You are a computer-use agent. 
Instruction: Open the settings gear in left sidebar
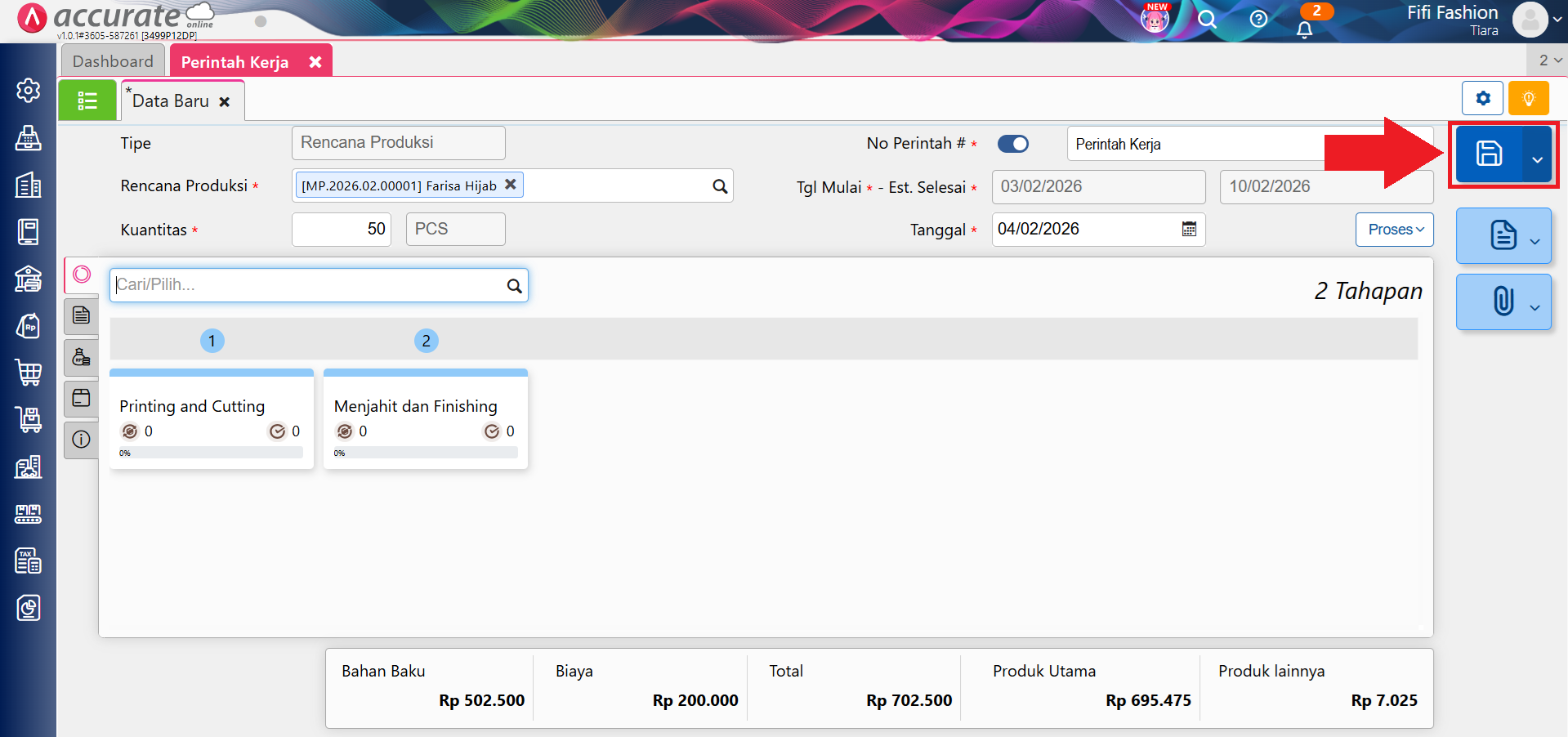coord(29,90)
